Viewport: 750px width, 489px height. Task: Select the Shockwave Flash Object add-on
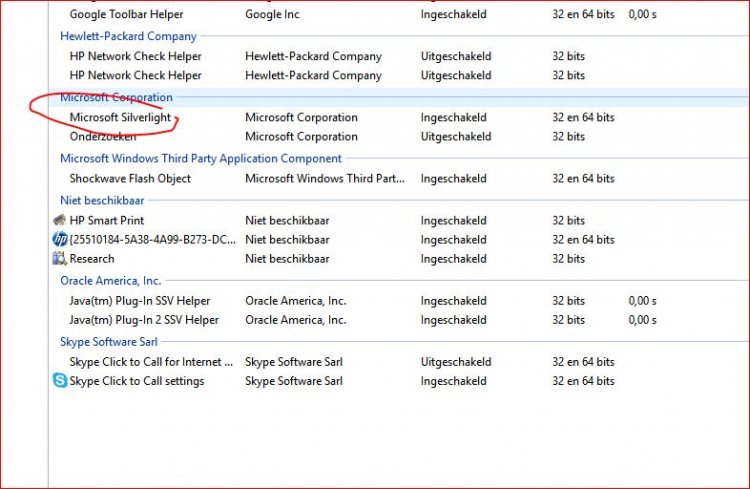[x=130, y=178]
